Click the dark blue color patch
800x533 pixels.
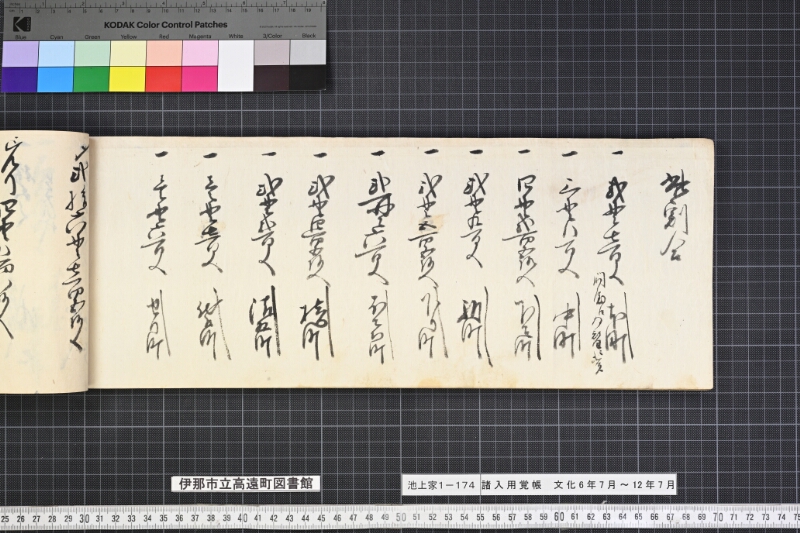pos(19,80)
